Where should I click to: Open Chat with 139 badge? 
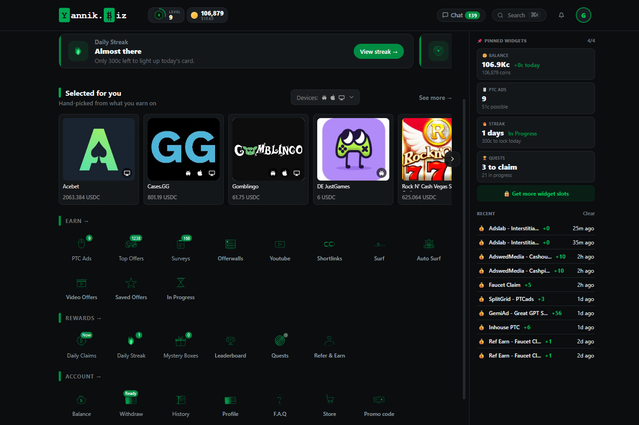click(x=461, y=15)
